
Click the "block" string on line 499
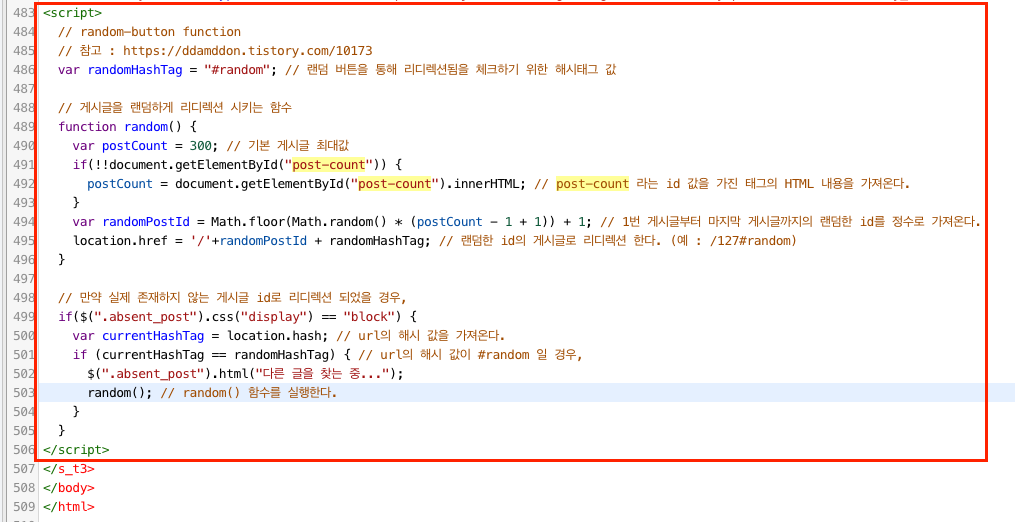click(368, 317)
